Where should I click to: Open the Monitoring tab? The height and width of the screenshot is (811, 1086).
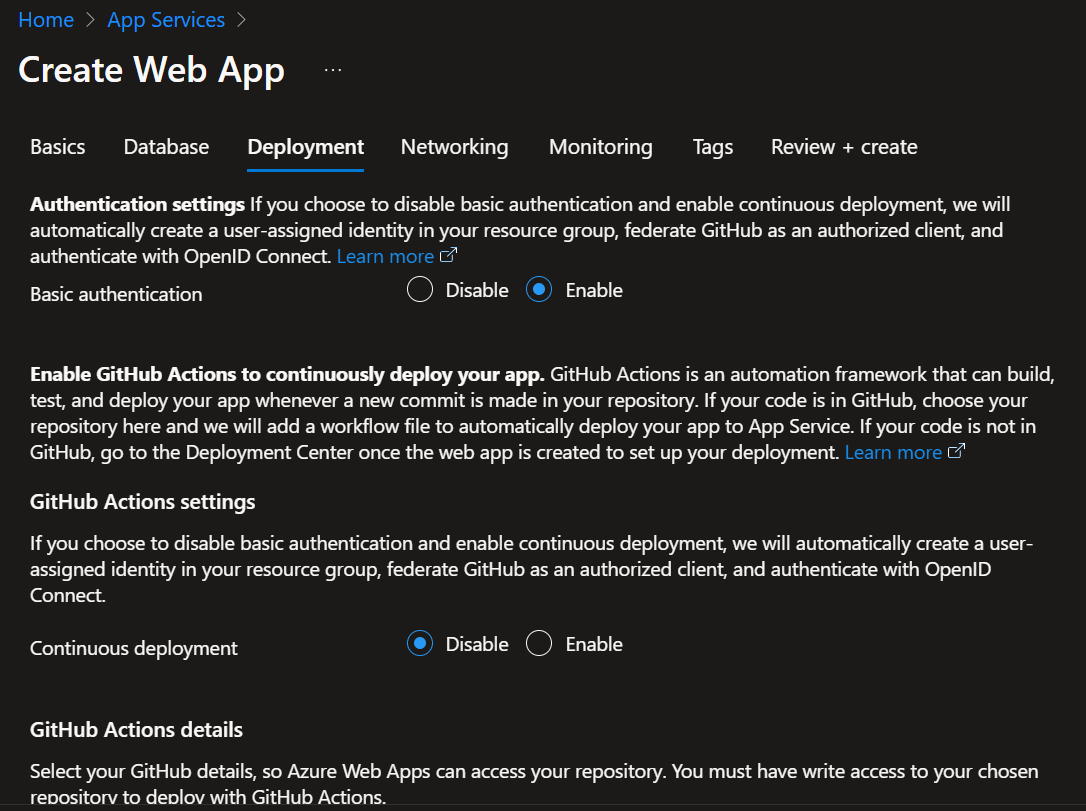[600, 147]
